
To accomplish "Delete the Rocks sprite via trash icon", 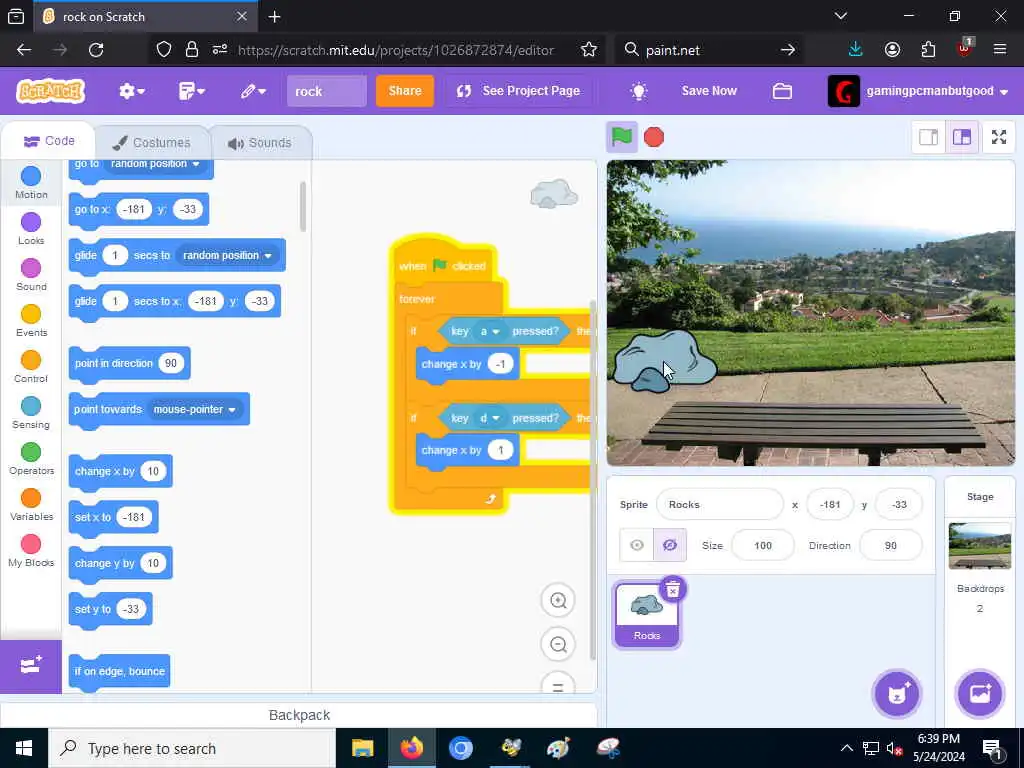I will [673, 589].
